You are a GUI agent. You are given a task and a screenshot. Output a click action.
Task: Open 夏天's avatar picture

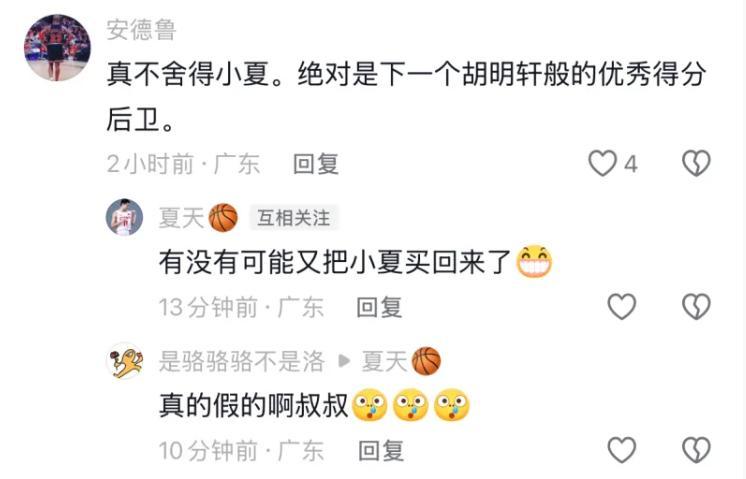[124, 217]
